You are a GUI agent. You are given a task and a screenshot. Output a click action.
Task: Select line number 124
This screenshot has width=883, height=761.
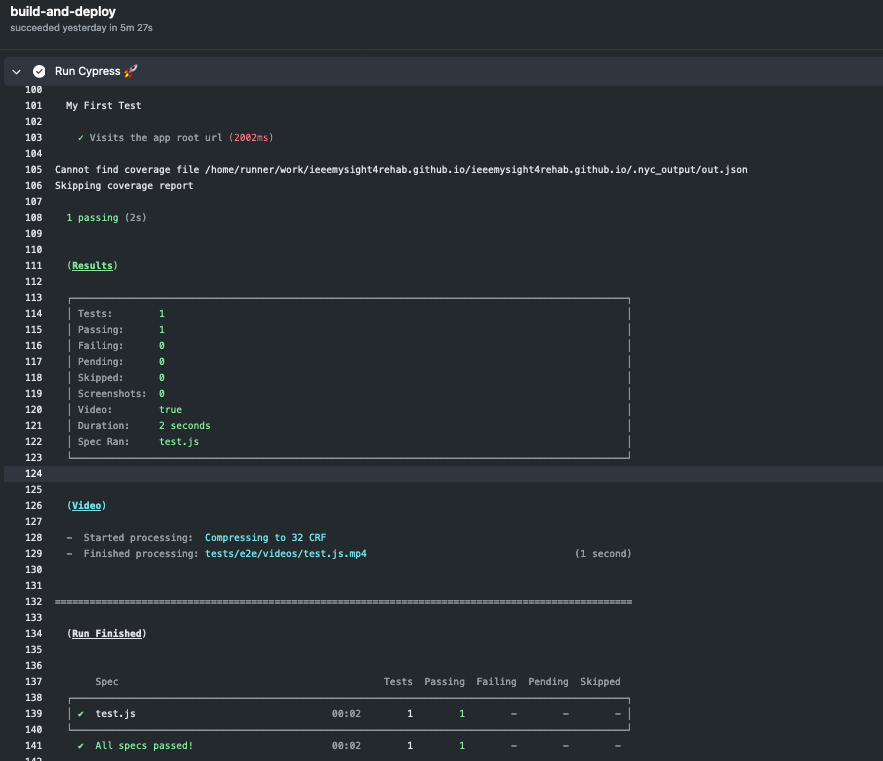(33, 474)
